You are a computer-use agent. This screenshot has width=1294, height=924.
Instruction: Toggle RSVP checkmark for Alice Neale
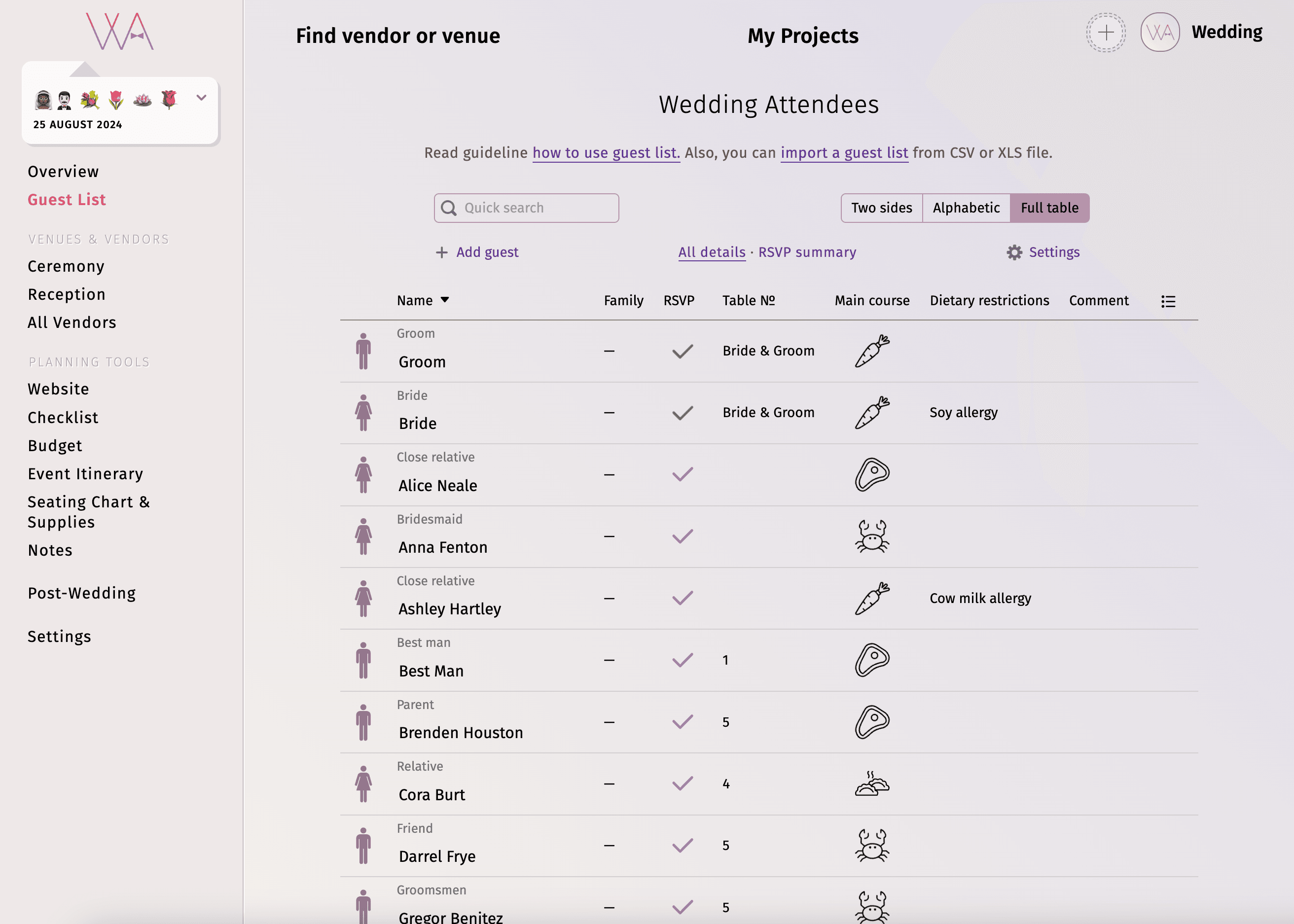[x=682, y=474]
